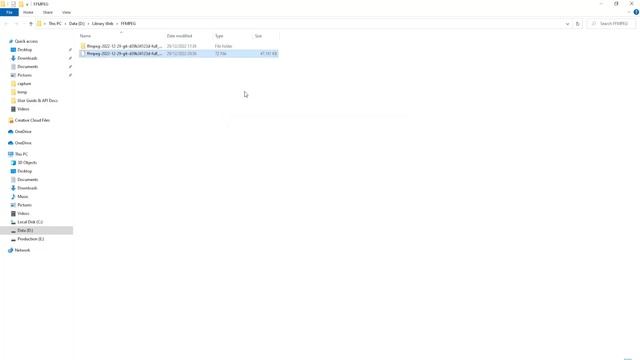
Task: Click the FFMPEG breadcrumb in address bar
Action: [x=128, y=24]
